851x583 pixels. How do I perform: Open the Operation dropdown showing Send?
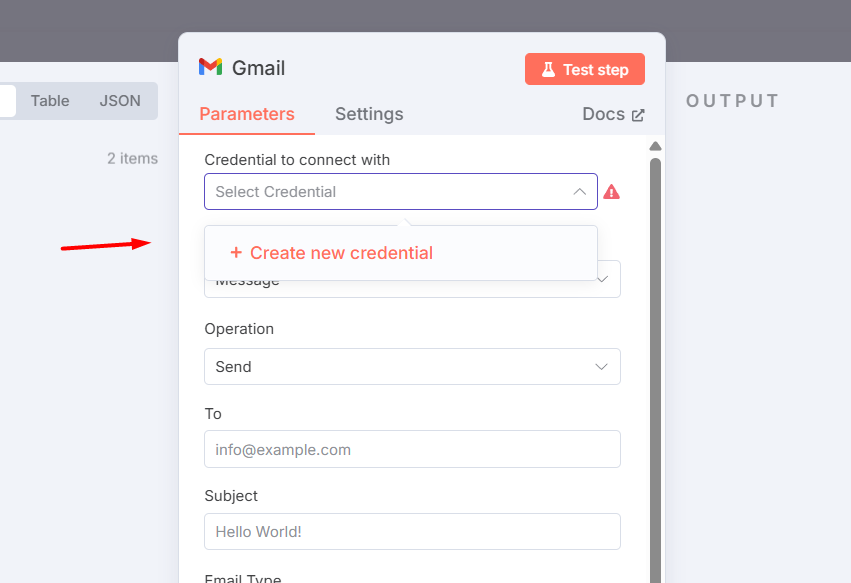(x=412, y=366)
